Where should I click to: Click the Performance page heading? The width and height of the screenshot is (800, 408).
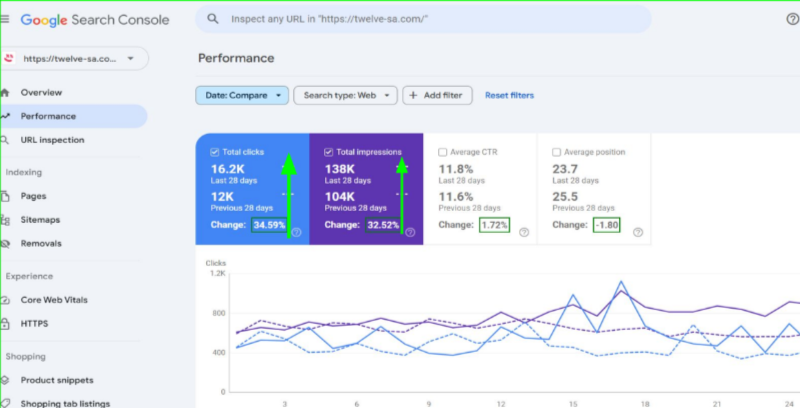236,58
